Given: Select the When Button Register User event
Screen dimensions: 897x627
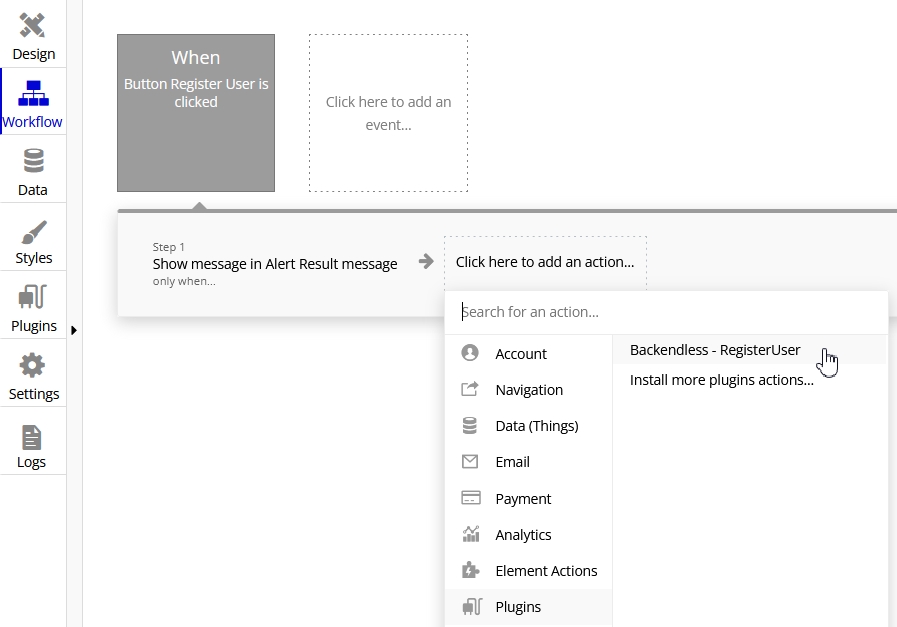Looking at the screenshot, I should (x=196, y=113).
